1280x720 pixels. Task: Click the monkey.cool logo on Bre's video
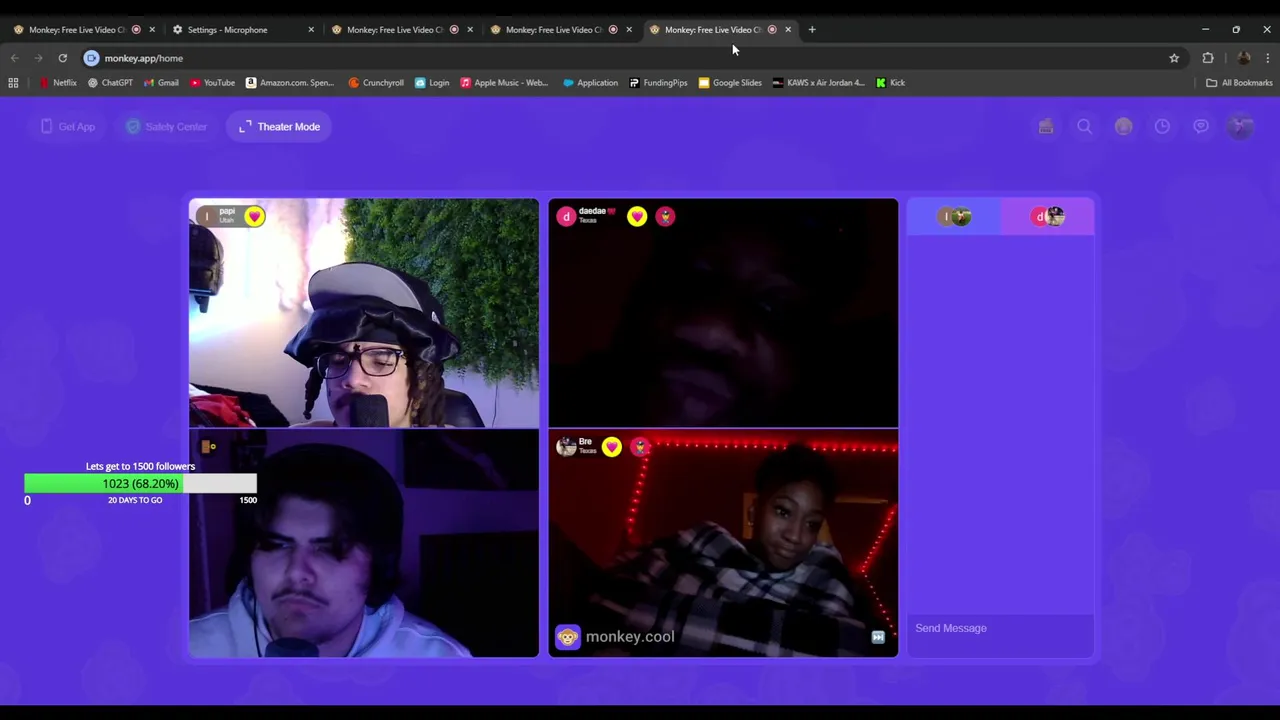616,637
